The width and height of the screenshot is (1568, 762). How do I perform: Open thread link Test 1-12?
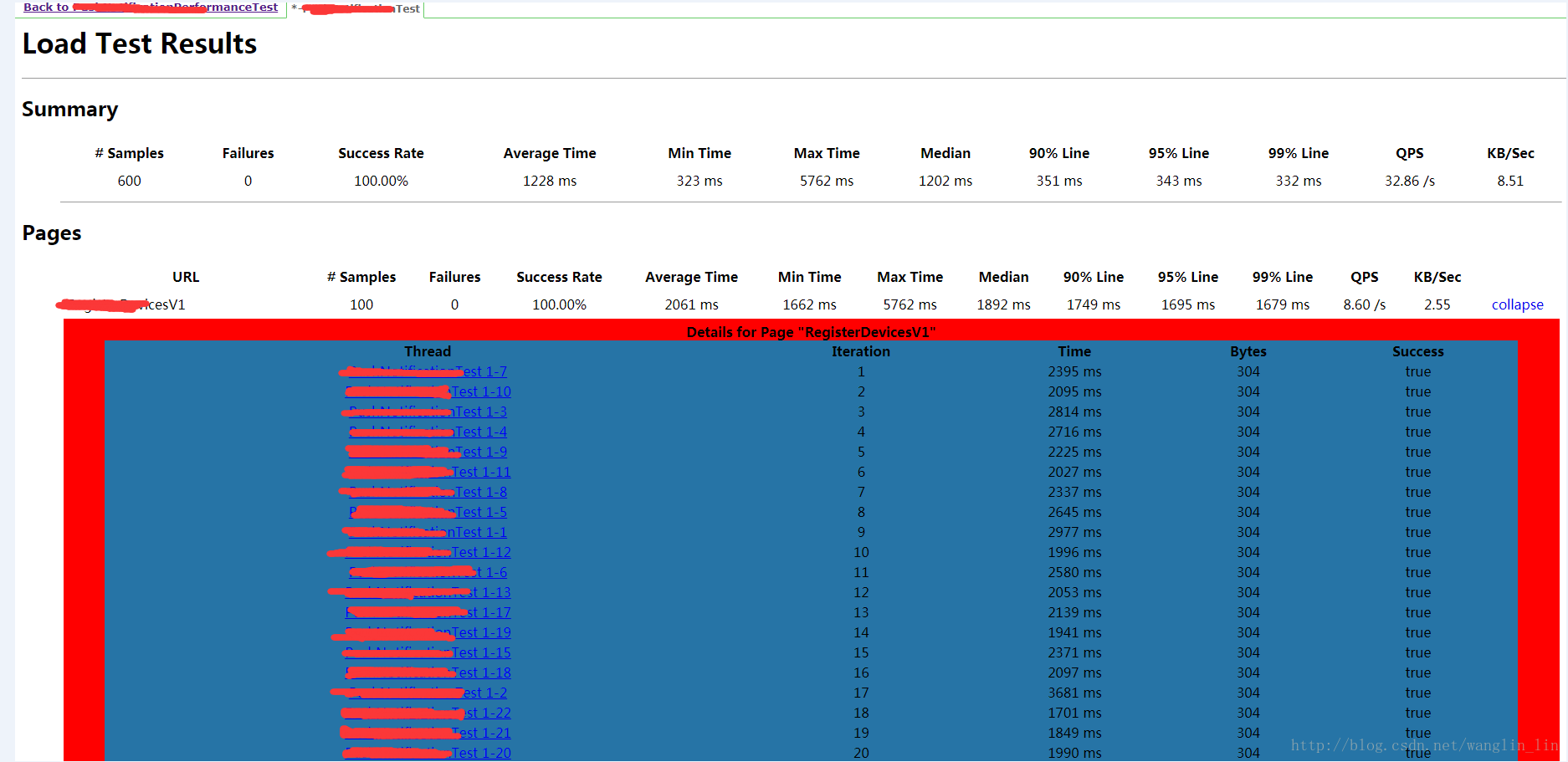[428, 552]
